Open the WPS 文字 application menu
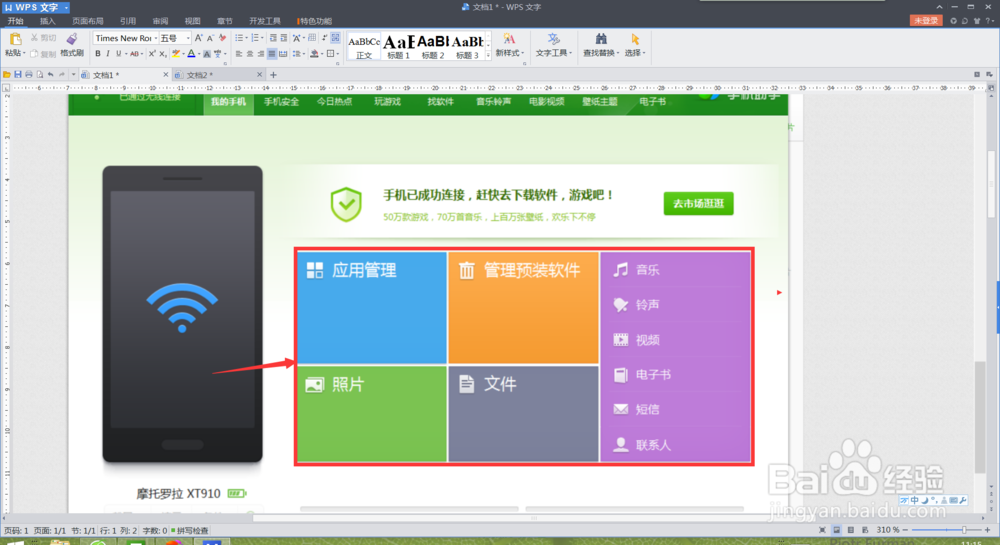The height and width of the screenshot is (545, 1000). click(36, 7)
